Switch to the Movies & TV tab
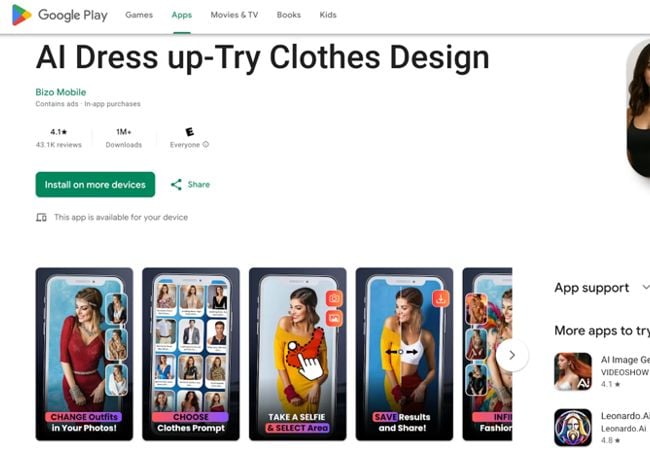650x450 pixels. pos(234,15)
